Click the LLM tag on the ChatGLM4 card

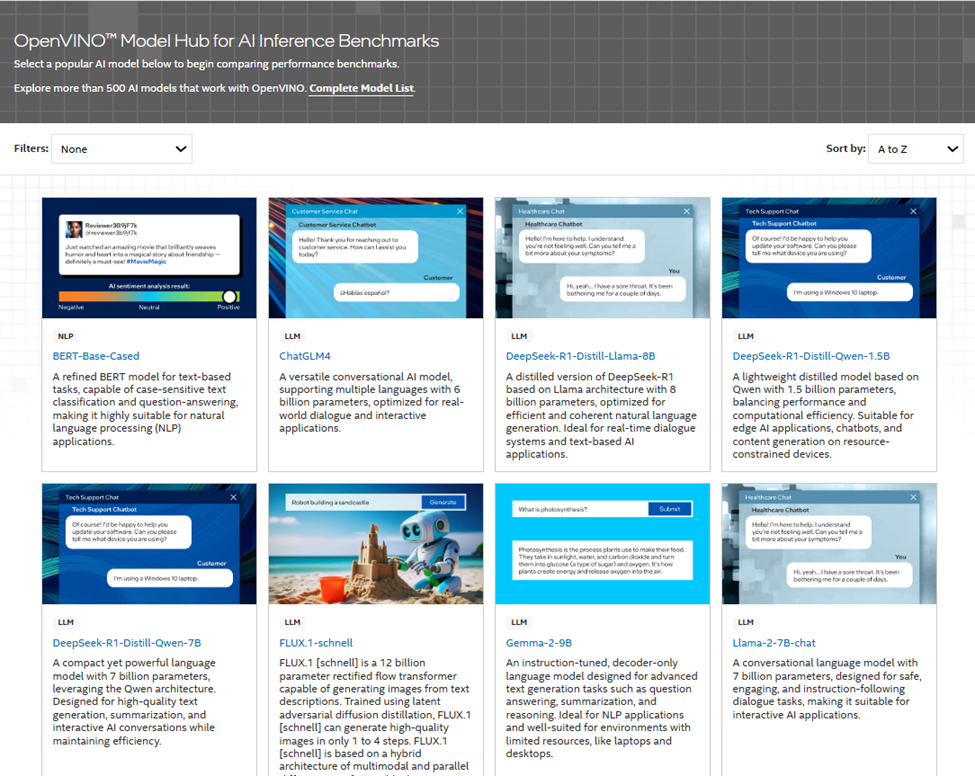click(292, 336)
